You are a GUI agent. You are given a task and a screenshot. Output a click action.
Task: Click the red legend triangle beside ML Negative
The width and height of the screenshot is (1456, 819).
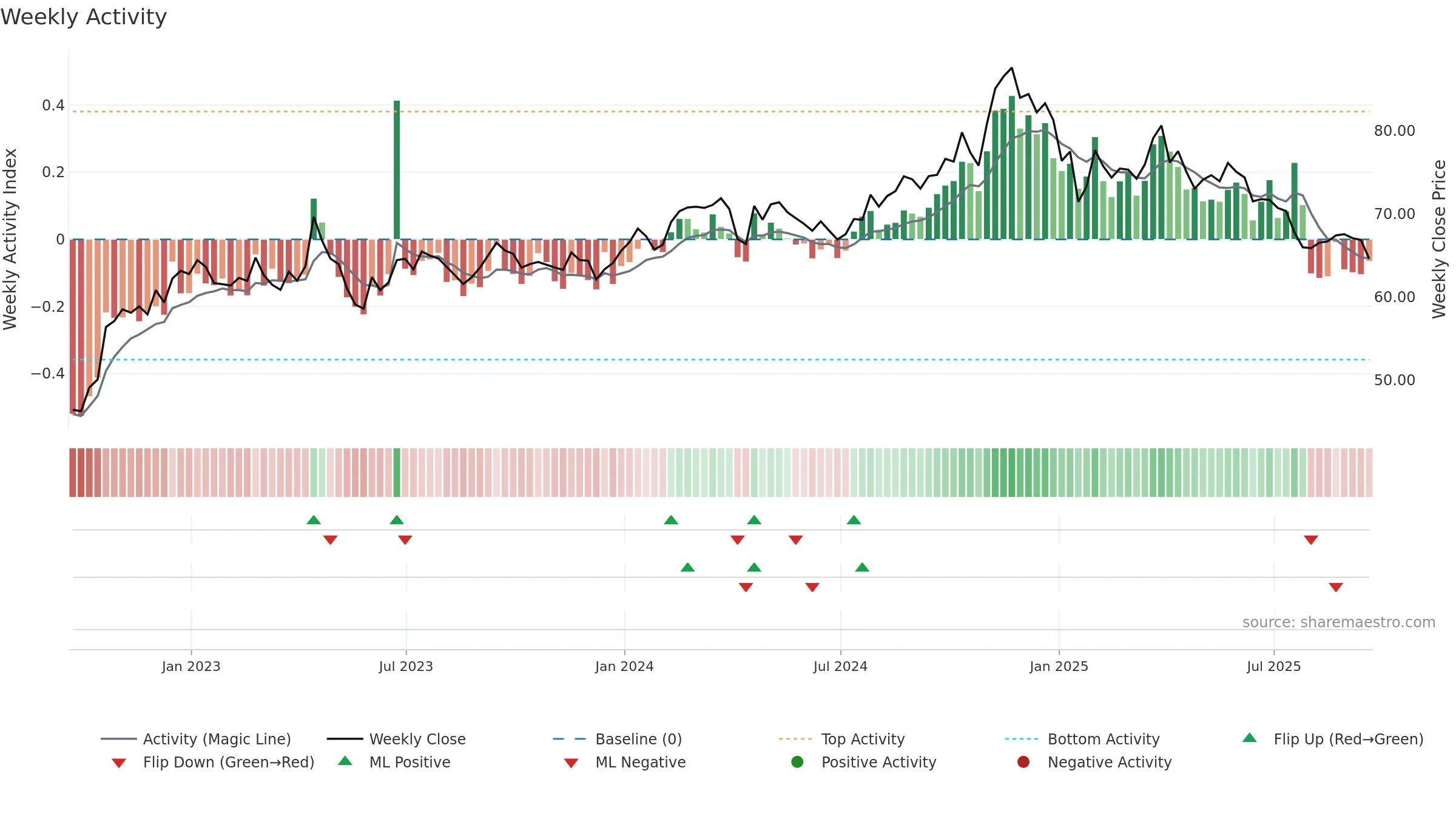(571, 763)
